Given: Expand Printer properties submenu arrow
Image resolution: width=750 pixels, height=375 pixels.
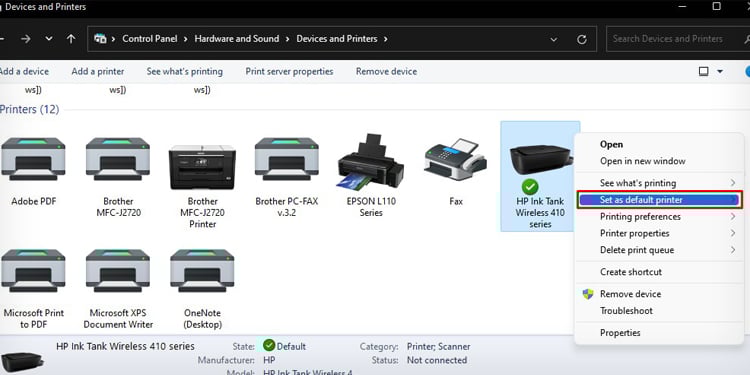Looking at the screenshot, I should click(733, 233).
